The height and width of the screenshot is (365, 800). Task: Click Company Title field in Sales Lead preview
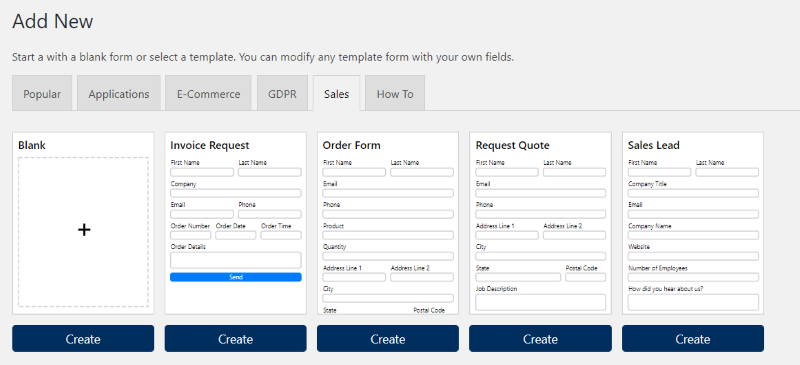[693, 193]
